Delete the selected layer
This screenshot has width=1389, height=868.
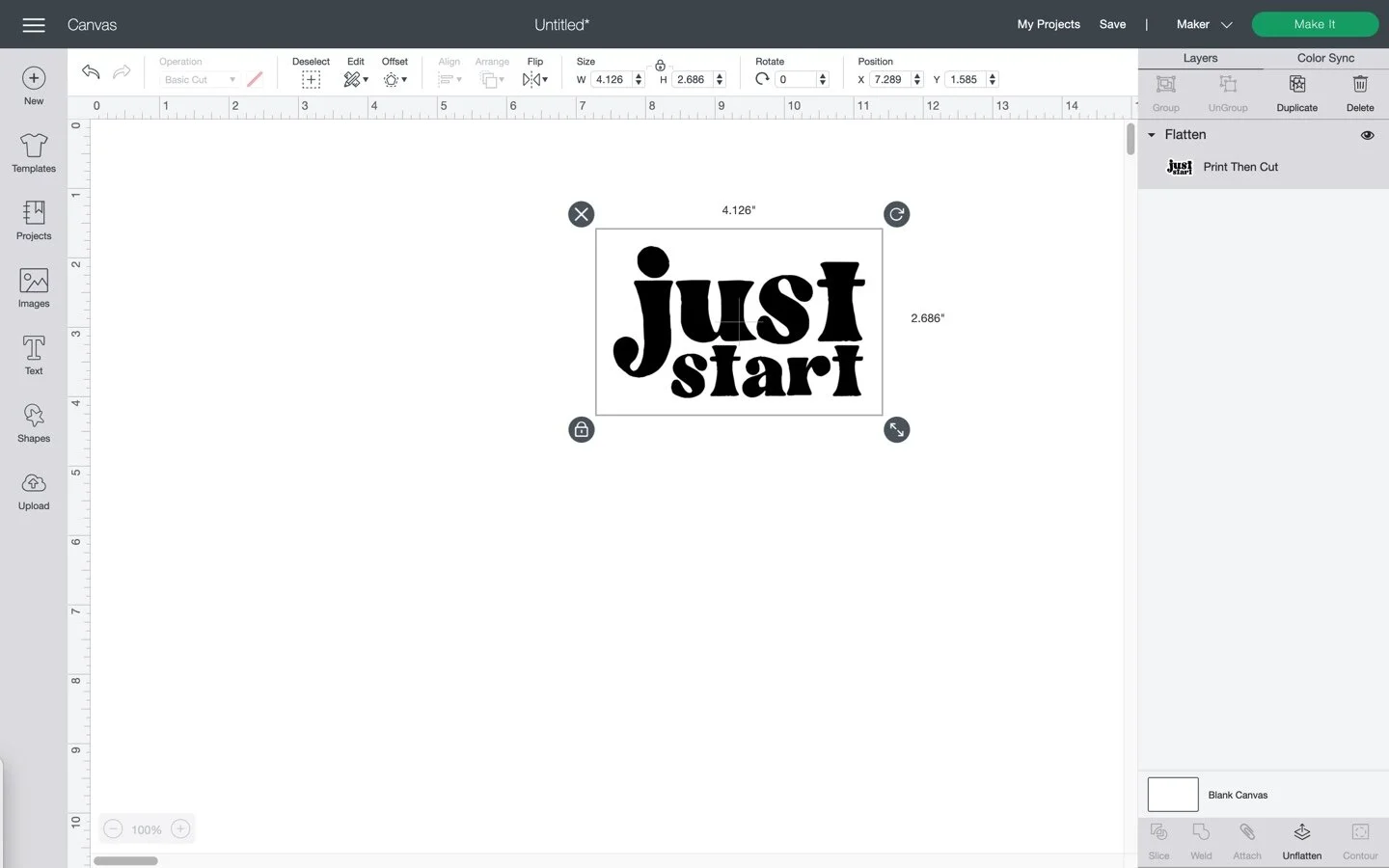click(1360, 92)
